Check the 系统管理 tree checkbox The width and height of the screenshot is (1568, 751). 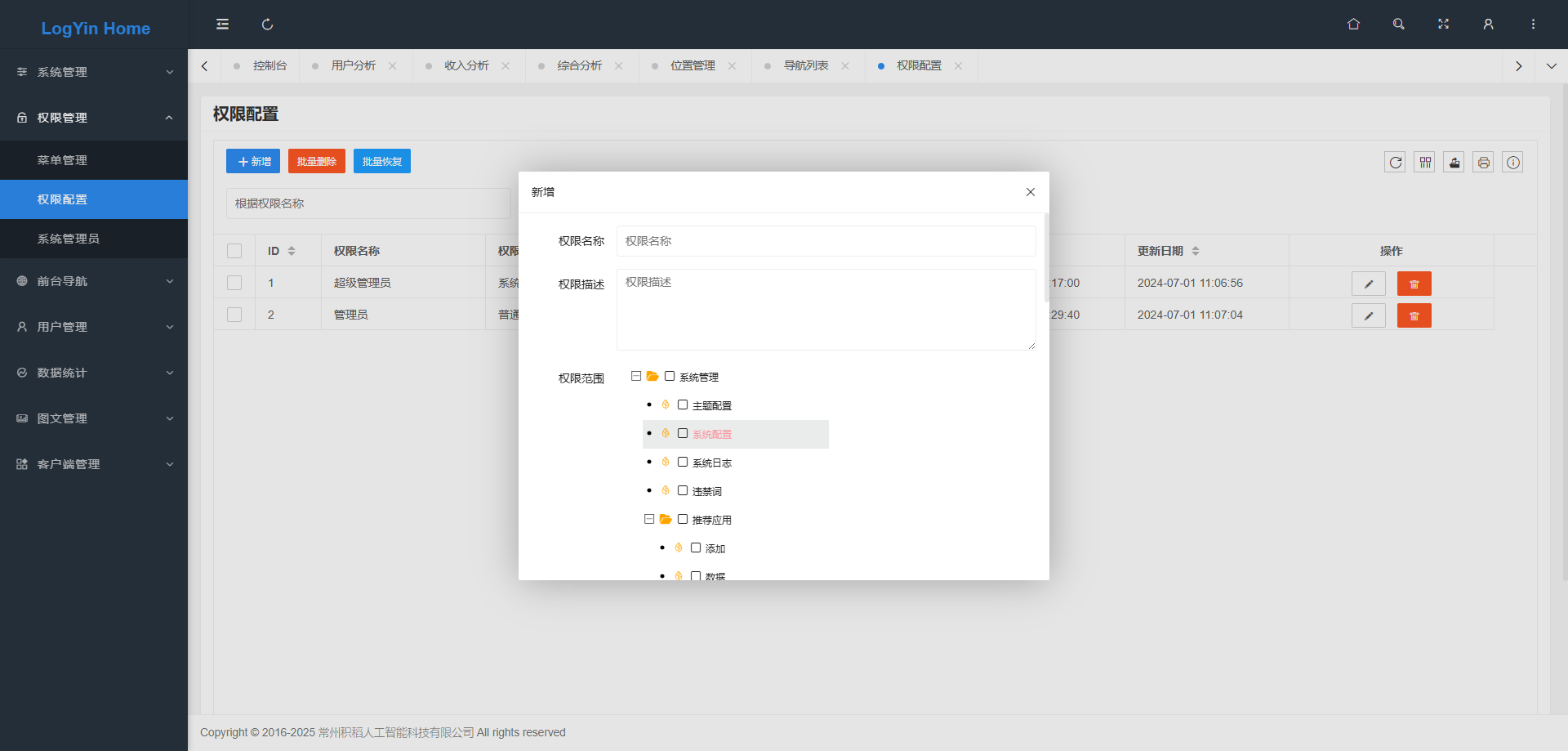click(670, 376)
